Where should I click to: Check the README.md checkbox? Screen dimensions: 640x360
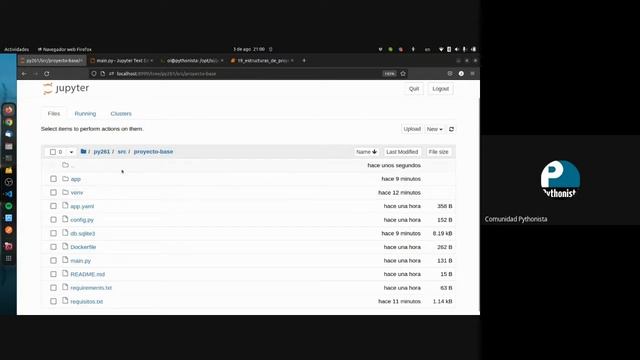pyautogui.click(x=53, y=274)
